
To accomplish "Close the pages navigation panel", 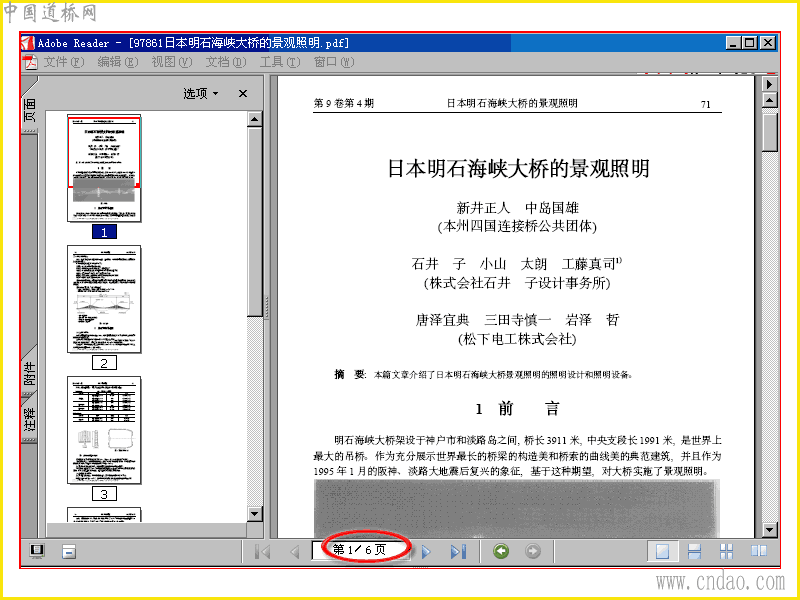I will [x=243, y=93].
